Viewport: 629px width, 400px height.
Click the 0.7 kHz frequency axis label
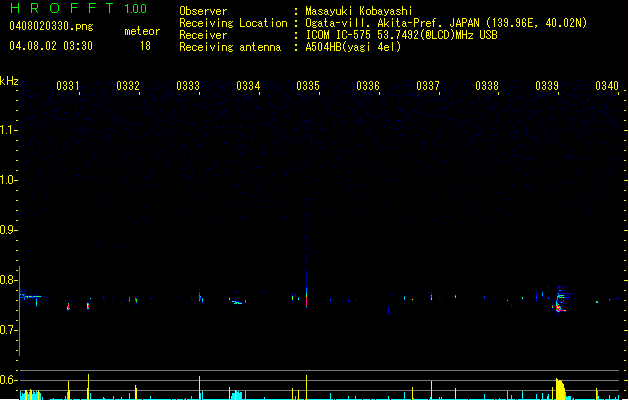pos(8,330)
